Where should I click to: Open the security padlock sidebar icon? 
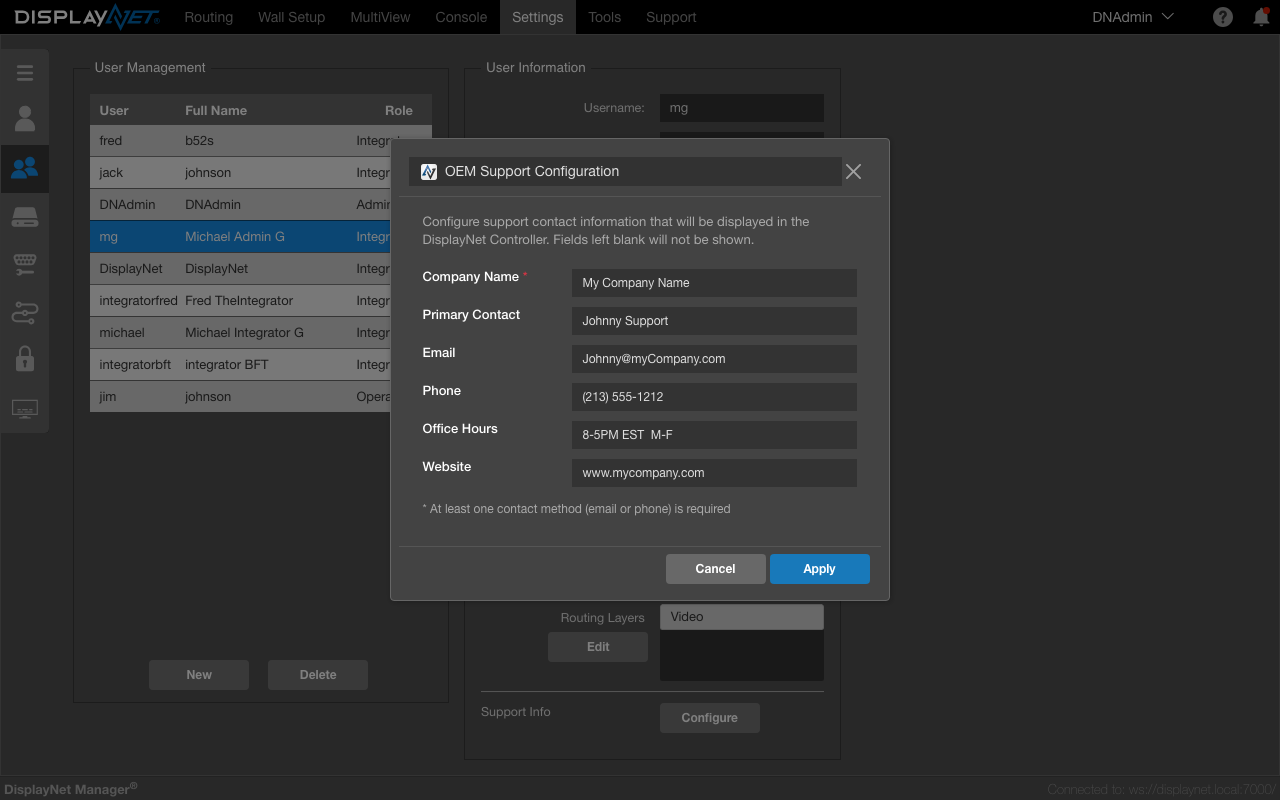pos(25,359)
